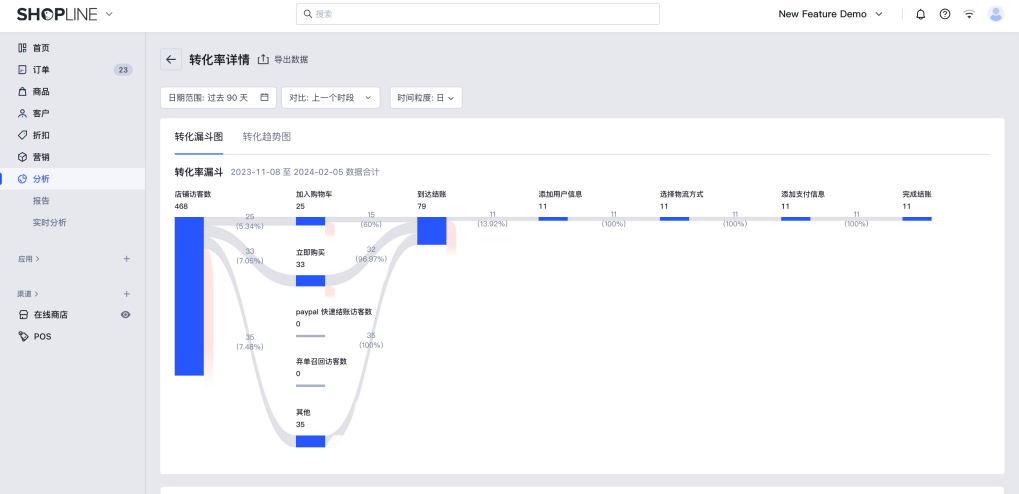The height and width of the screenshot is (494, 1019).
Task: Toggle the eye icon beside 在线商店
Action: (x=125, y=315)
